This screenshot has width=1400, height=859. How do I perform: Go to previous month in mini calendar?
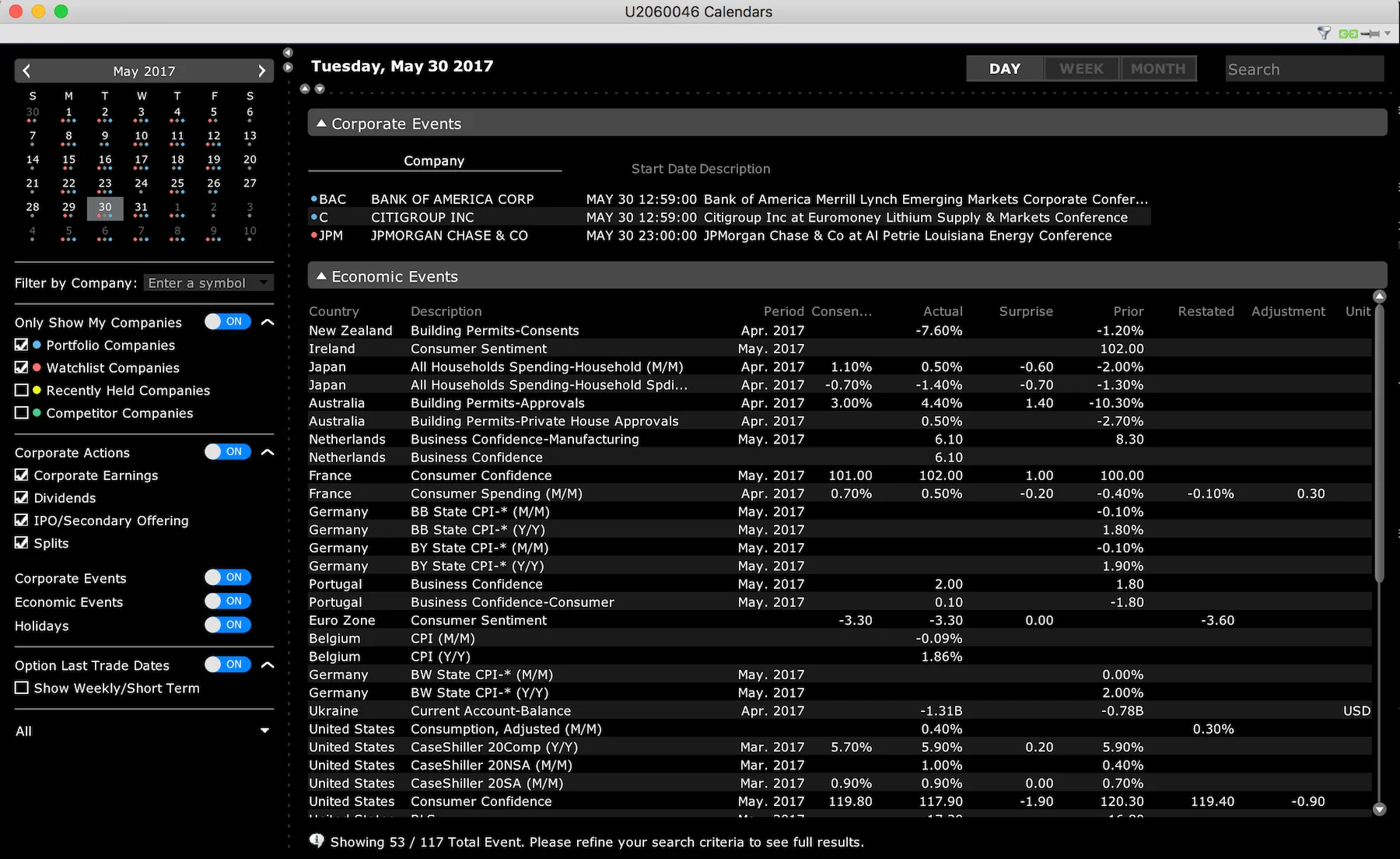(x=26, y=71)
